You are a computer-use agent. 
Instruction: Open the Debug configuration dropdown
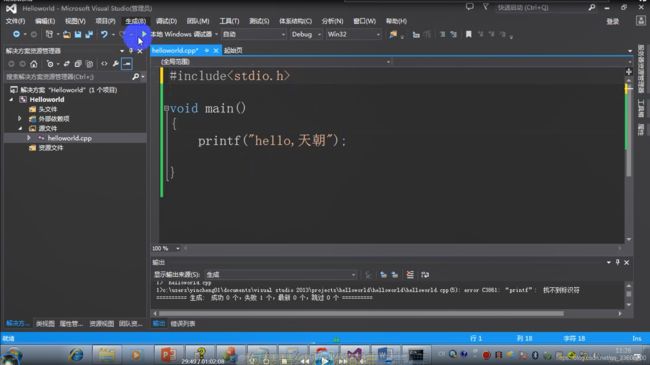306,34
